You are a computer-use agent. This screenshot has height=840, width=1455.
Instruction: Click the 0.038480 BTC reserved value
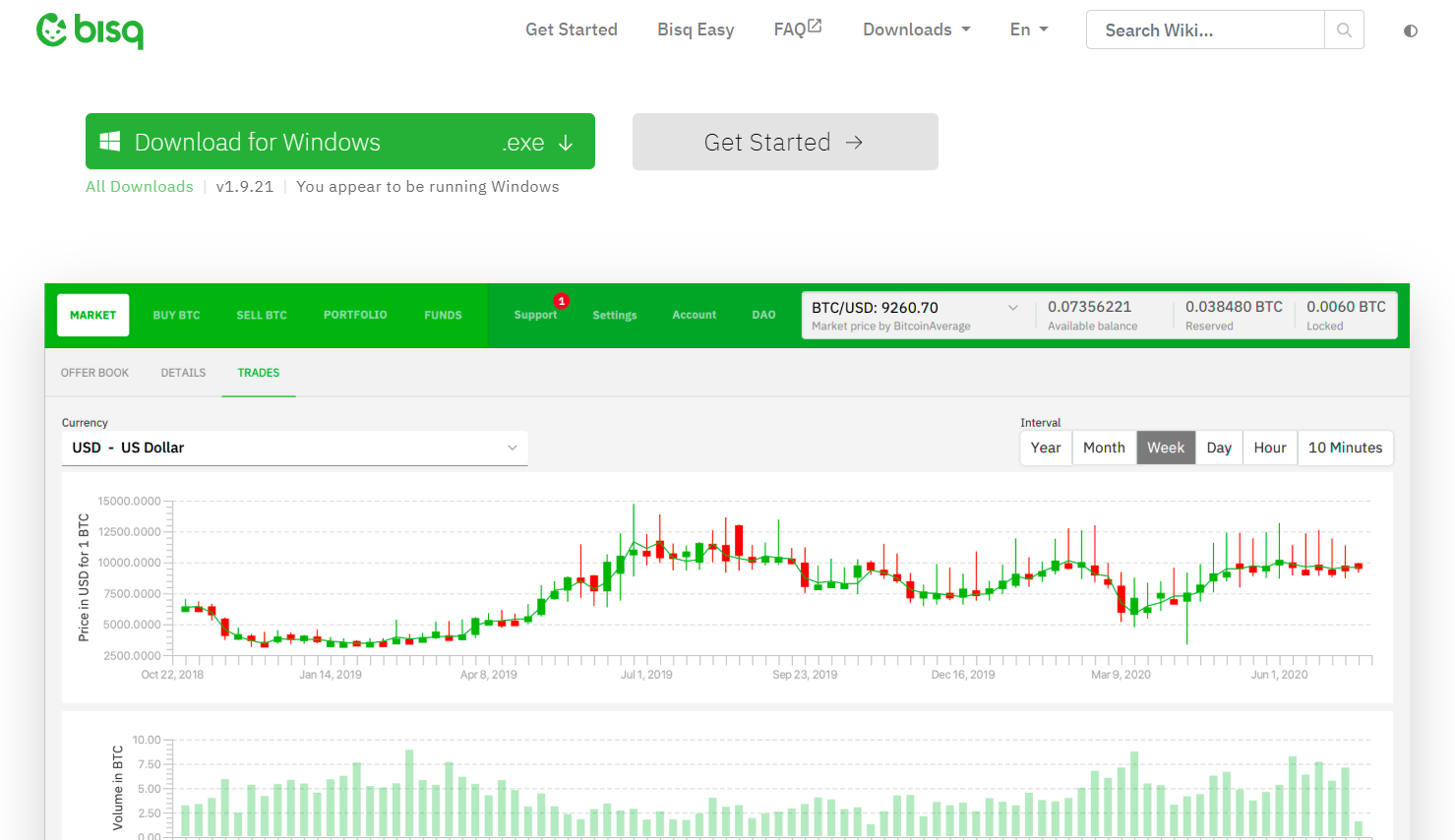click(1234, 307)
